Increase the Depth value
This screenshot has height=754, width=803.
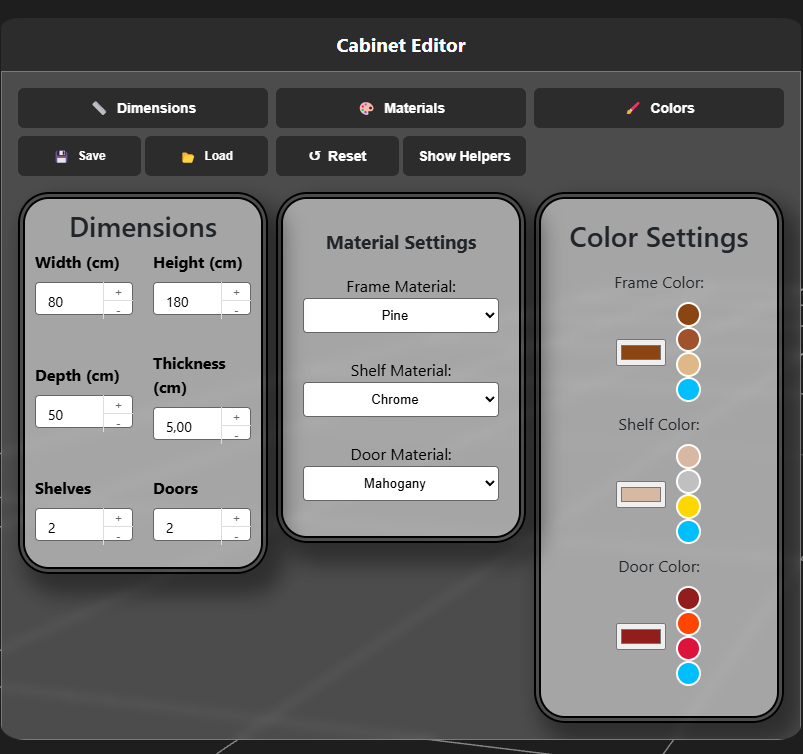pos(118,405)
